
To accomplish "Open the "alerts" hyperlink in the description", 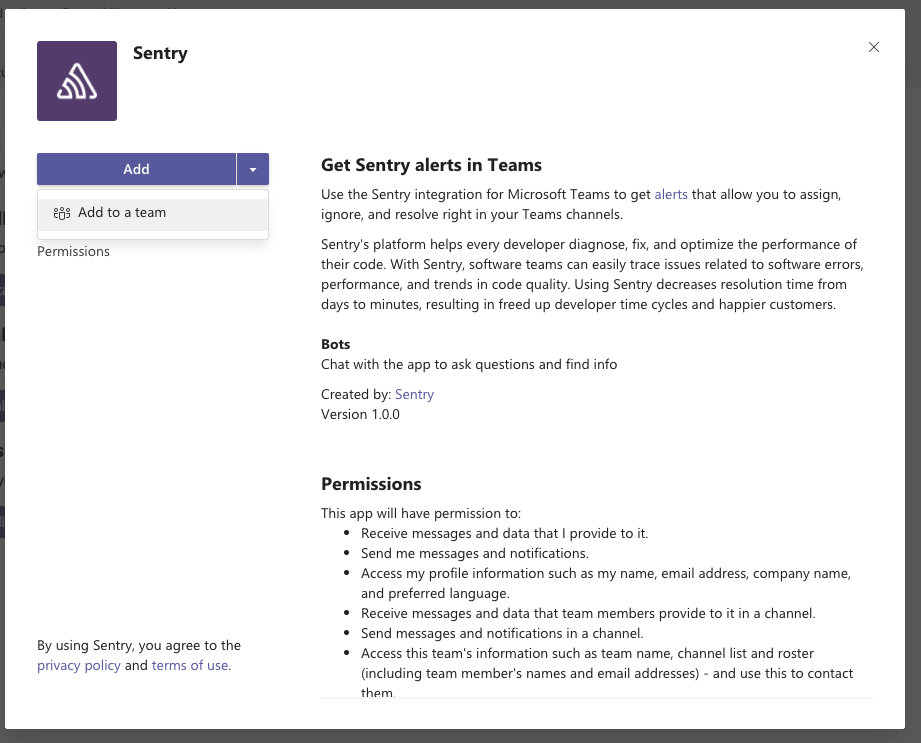I will tap(671, 194).
